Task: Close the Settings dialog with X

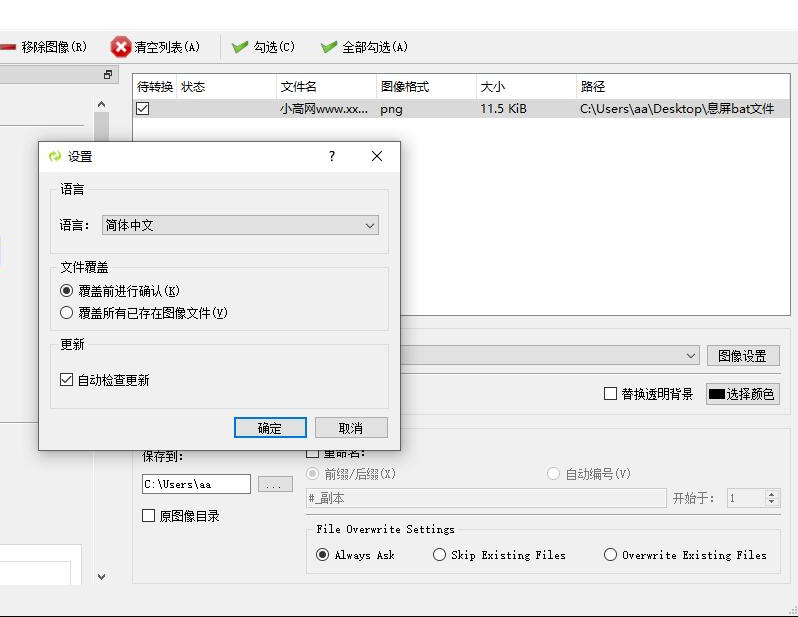Action: pos(377,156)
